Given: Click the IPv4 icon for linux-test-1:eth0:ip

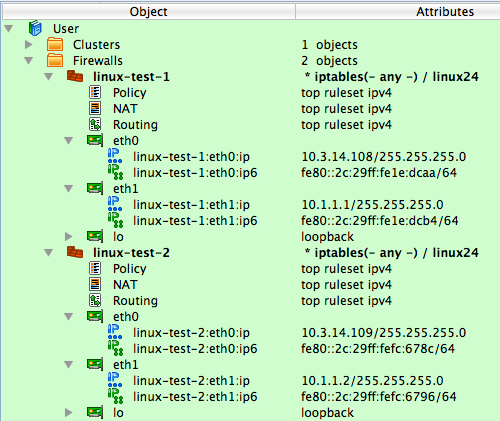Looking at the screenshot, I should 115,156.
